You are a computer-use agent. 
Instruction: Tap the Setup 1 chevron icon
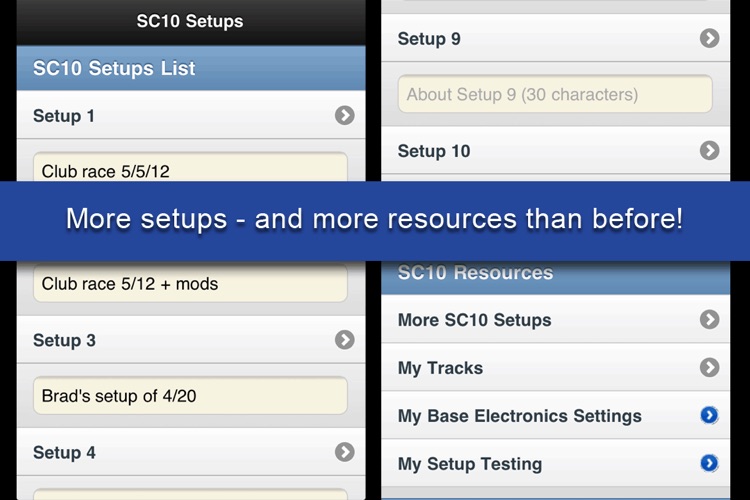[345, 116]
